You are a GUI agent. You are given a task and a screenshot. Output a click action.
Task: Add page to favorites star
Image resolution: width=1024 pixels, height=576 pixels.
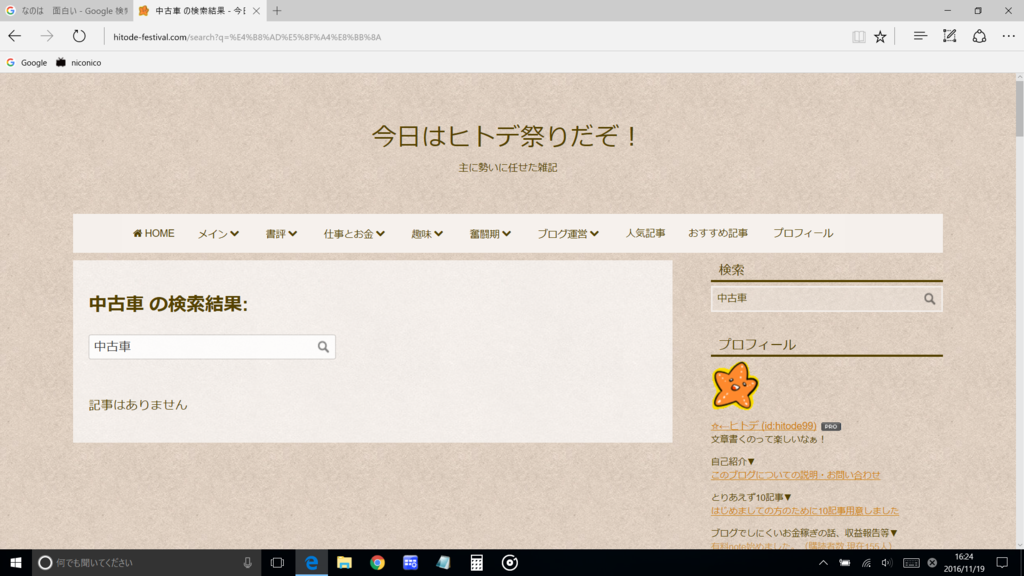(x=880, y=37)
